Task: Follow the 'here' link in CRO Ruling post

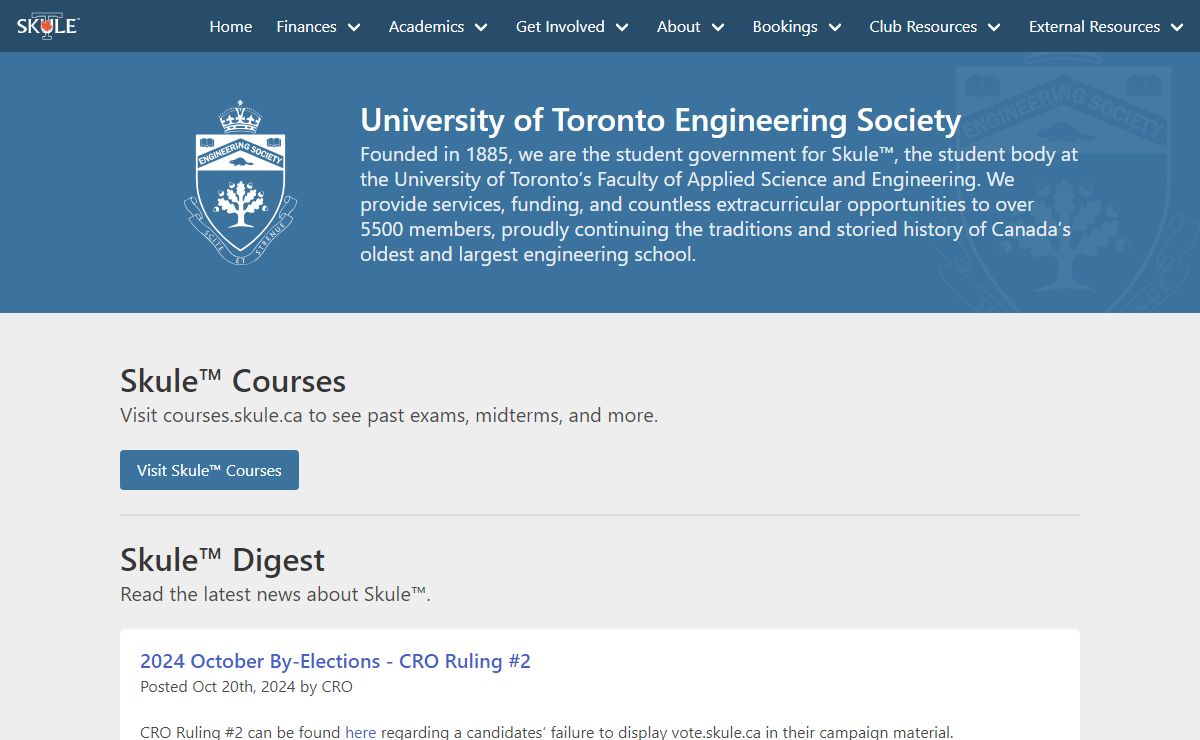Action: [x=360, y=732]
